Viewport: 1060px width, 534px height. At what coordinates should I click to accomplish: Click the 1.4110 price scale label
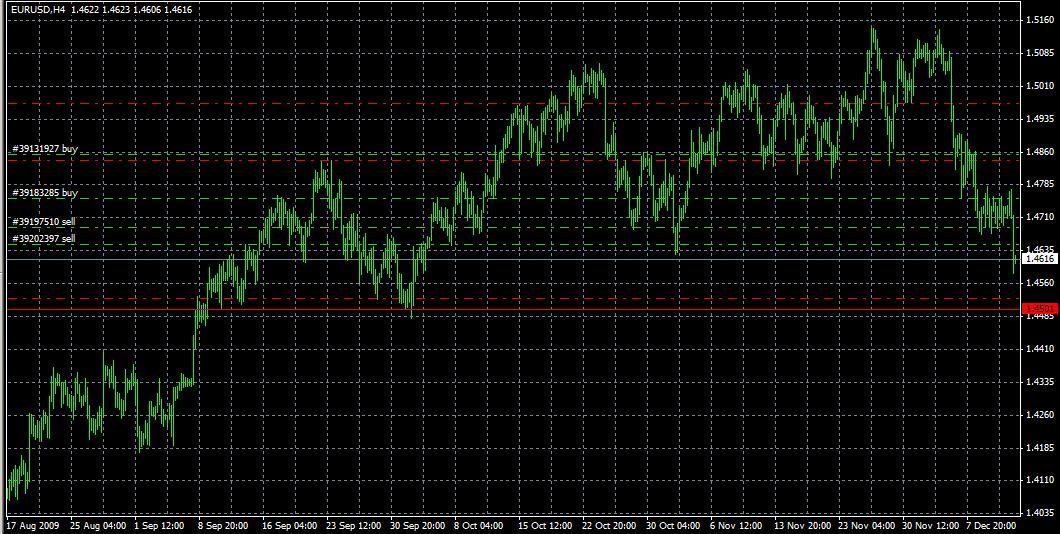pyautogui.click(x=1038, y=481)
